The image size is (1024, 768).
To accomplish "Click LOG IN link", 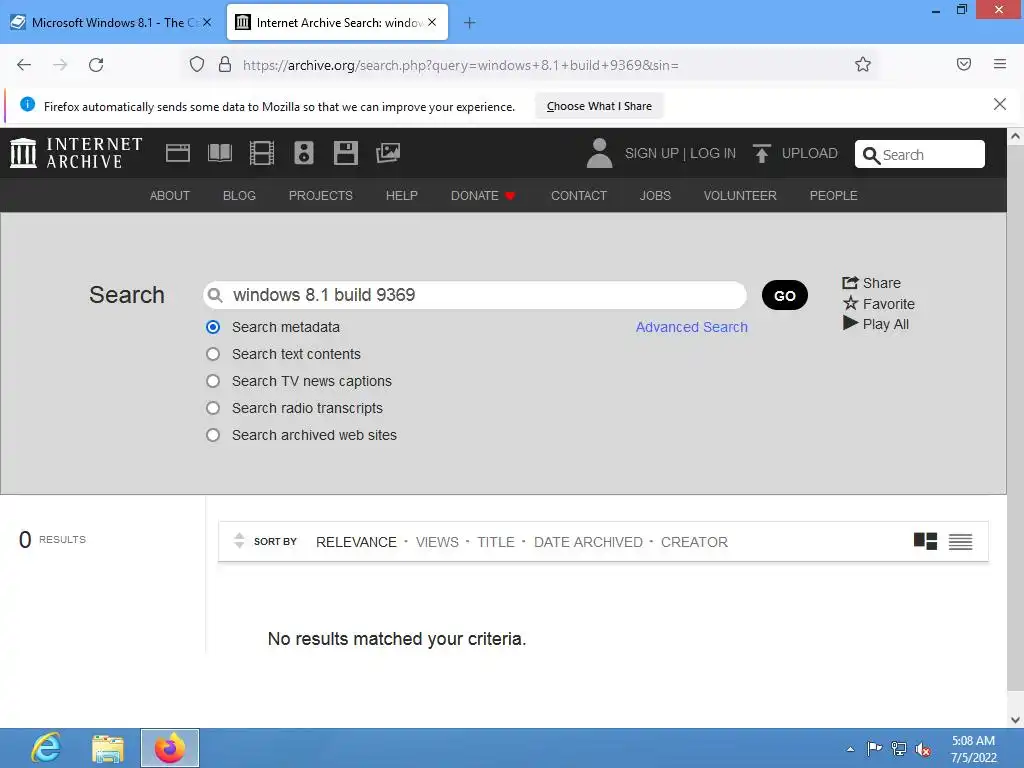I will click(x=712, y=153).
